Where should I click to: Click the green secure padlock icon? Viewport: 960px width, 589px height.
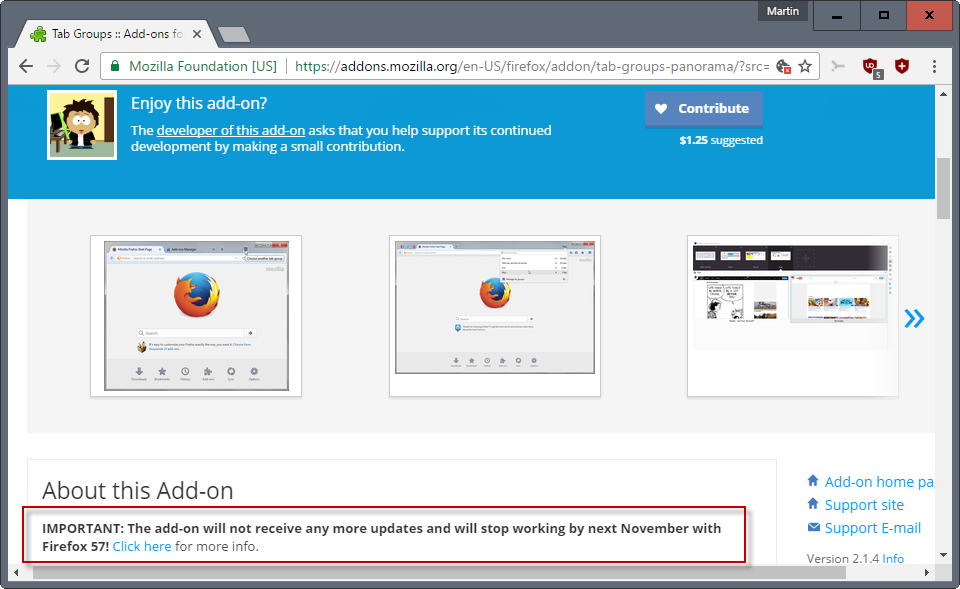(114, 66)
